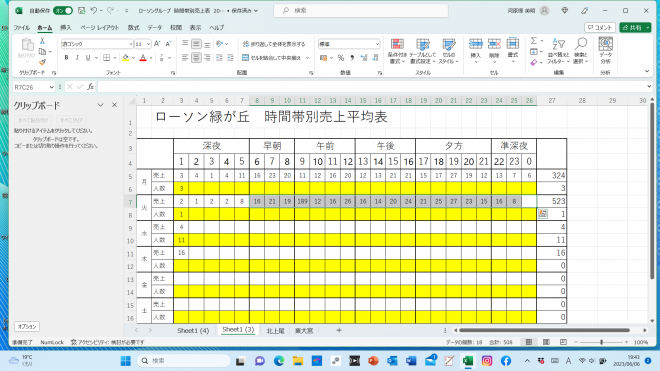Image resolution: width=660 pixels, height=371 pixels.
Task: Switch to the Sheet1 (4) sheet tab
Action: pyautogui.click(x=193, y=331)
